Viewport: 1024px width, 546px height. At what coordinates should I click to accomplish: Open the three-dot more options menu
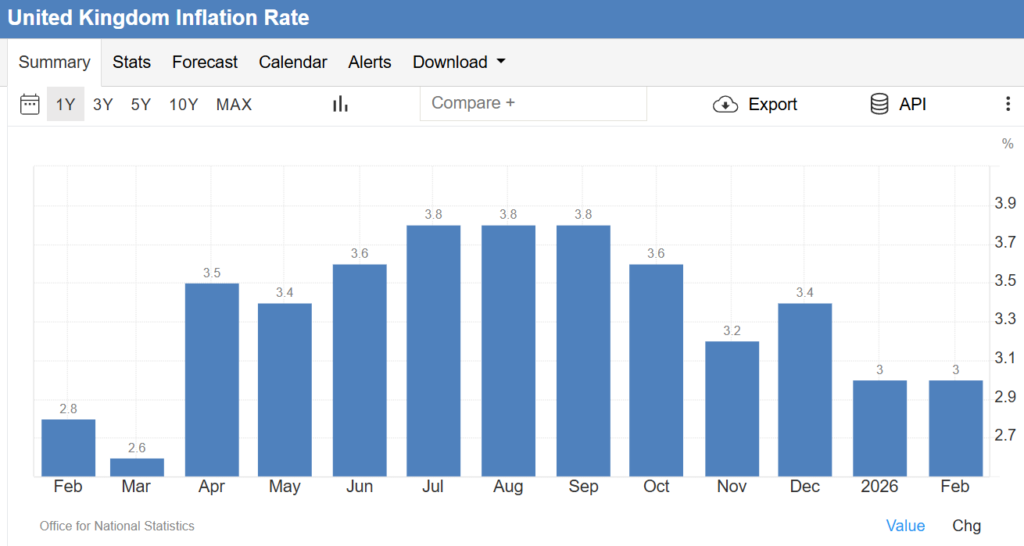tap(1007, 104)
